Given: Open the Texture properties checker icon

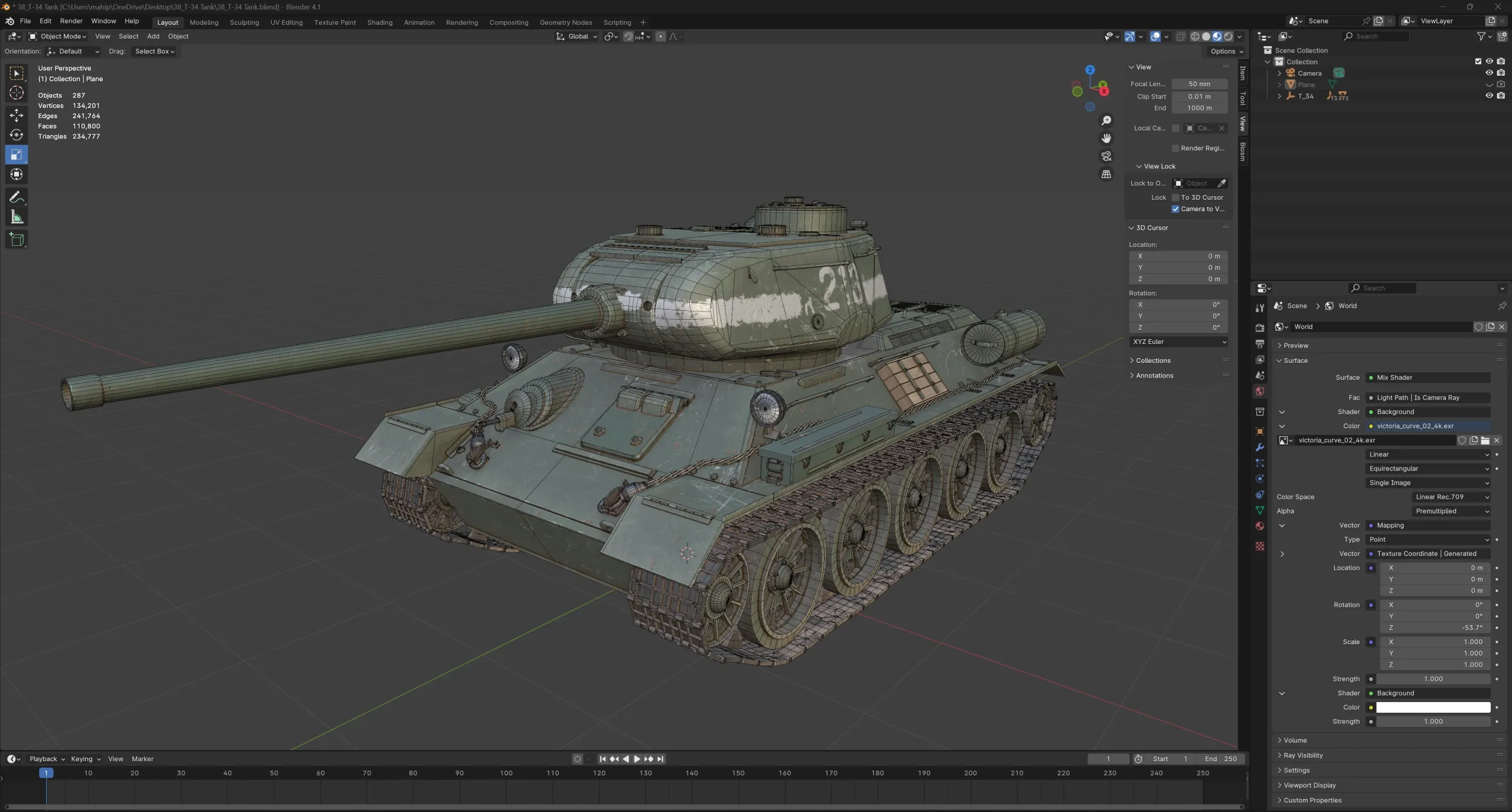Looking at the screenshot, I should coord(1260,546).
